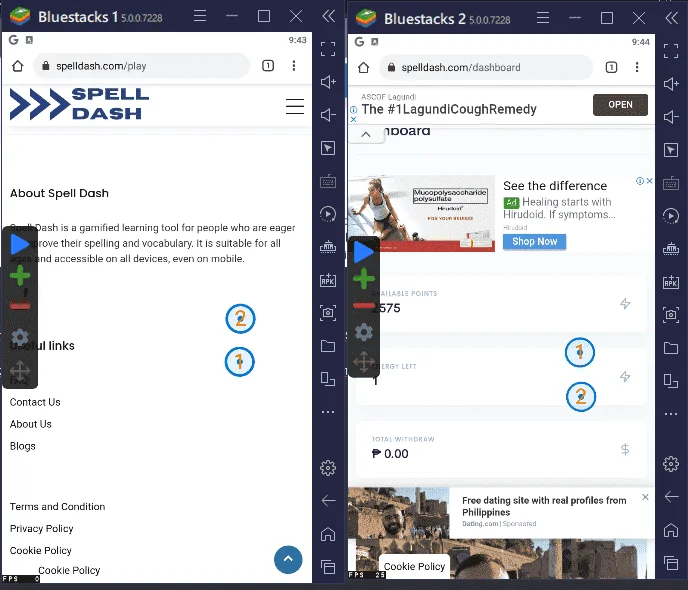Go back using Bluestacks 1 sidebar arrow
The height and width of the screenshot is (590, 688).
click(328, 501)
